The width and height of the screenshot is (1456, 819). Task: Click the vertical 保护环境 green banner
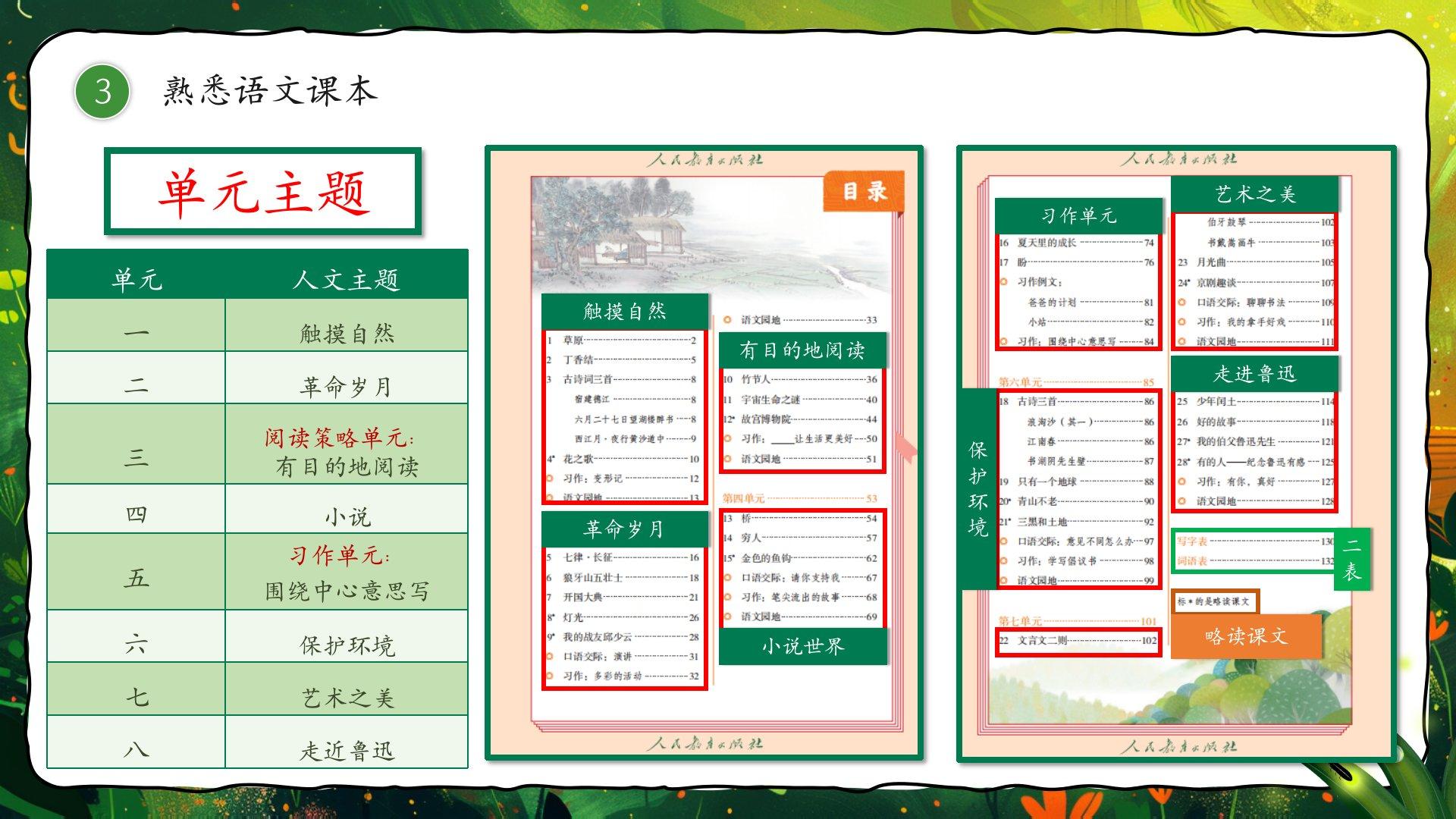click(x=977, y=488)
